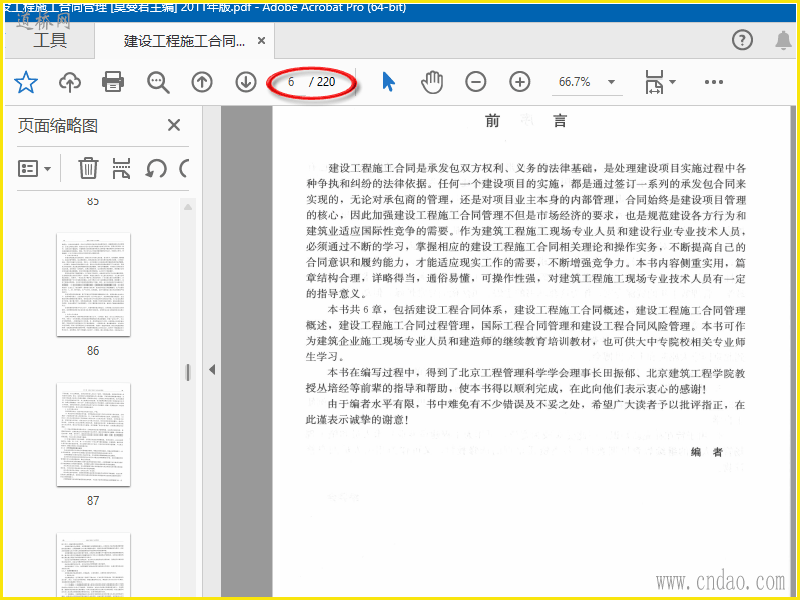Open more tools with three dots

713,82
